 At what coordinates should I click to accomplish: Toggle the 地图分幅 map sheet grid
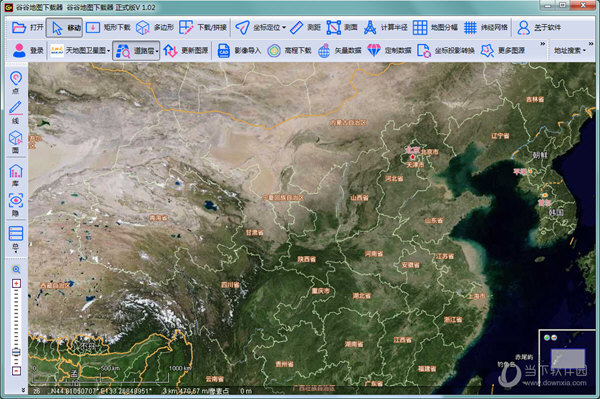point(435,28)
